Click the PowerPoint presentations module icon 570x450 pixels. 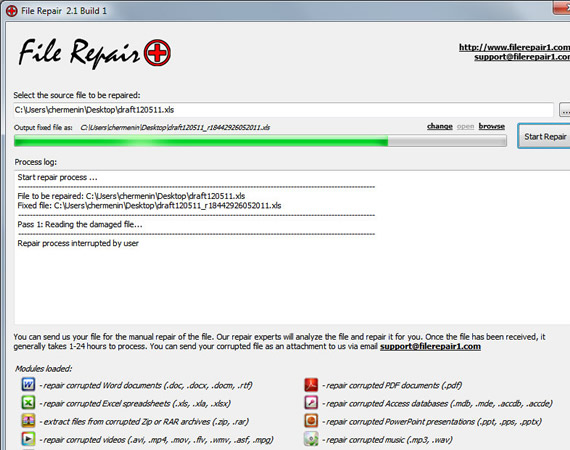coord(311,421)
